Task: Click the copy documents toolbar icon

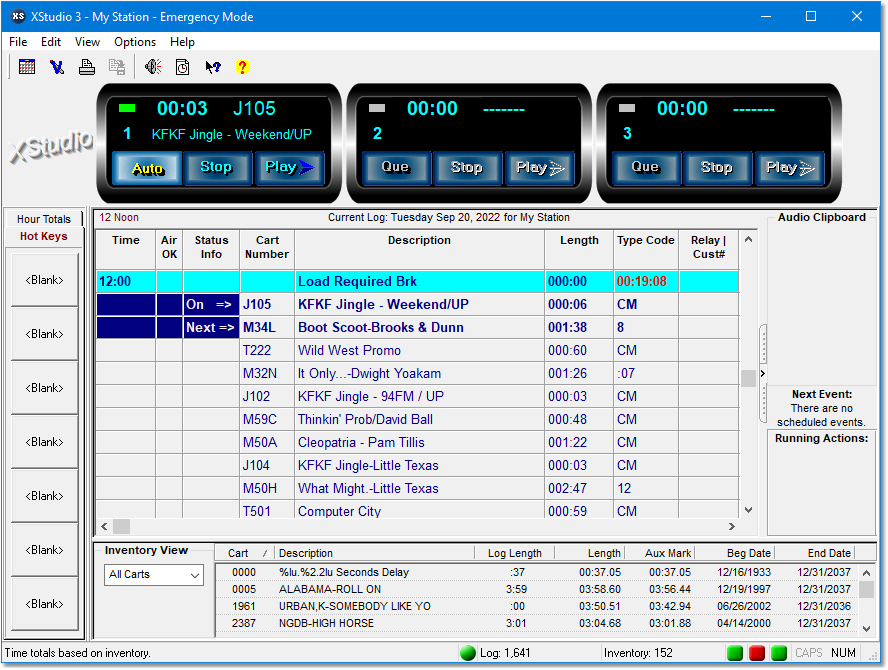Action: pos(117,67)
